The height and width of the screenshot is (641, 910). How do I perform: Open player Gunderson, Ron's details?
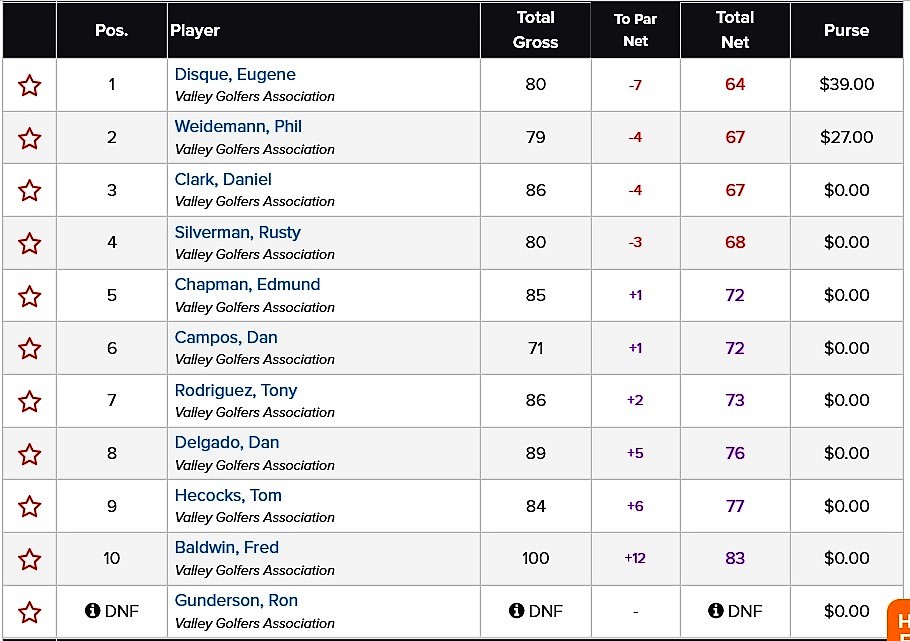click(x=236, y=600)
